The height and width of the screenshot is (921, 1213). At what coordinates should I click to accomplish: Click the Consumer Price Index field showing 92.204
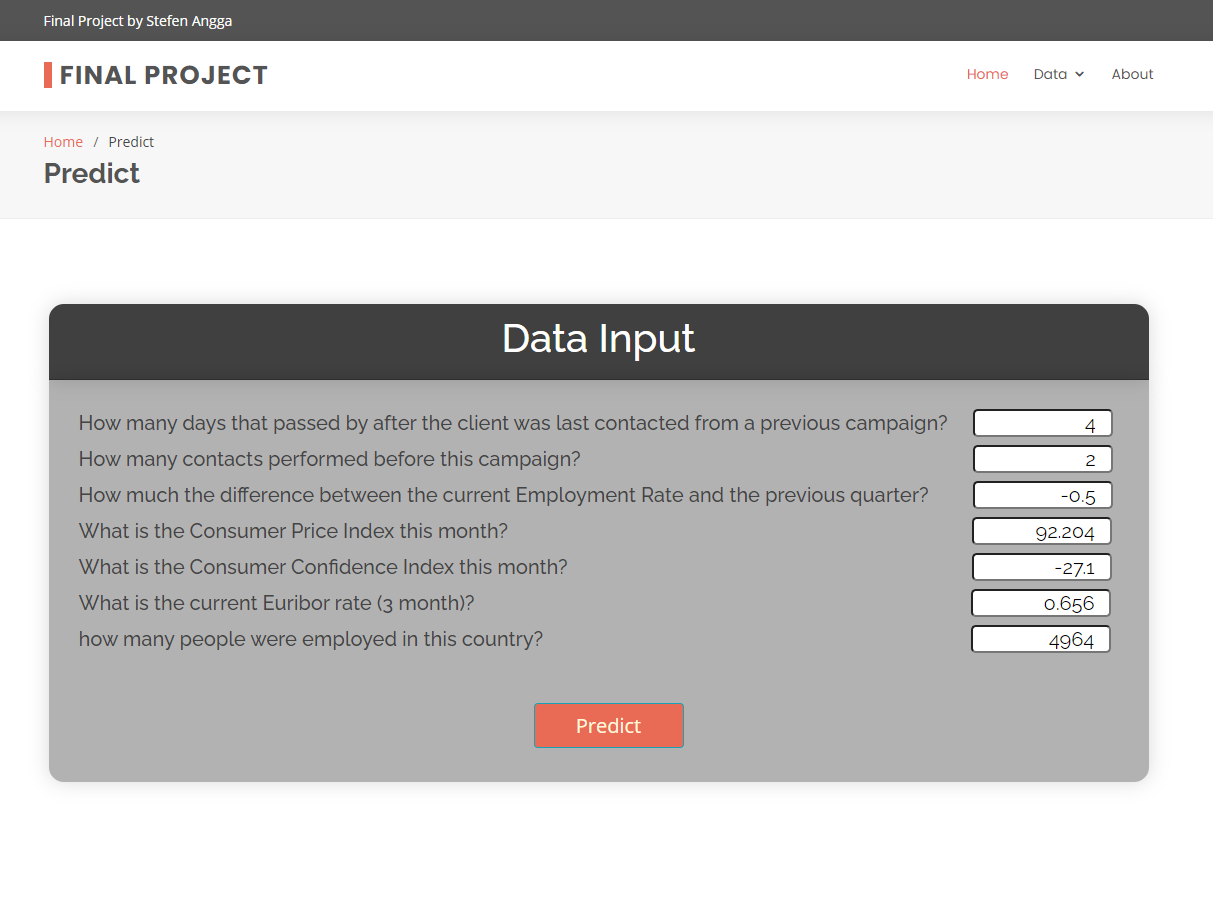1042,531
